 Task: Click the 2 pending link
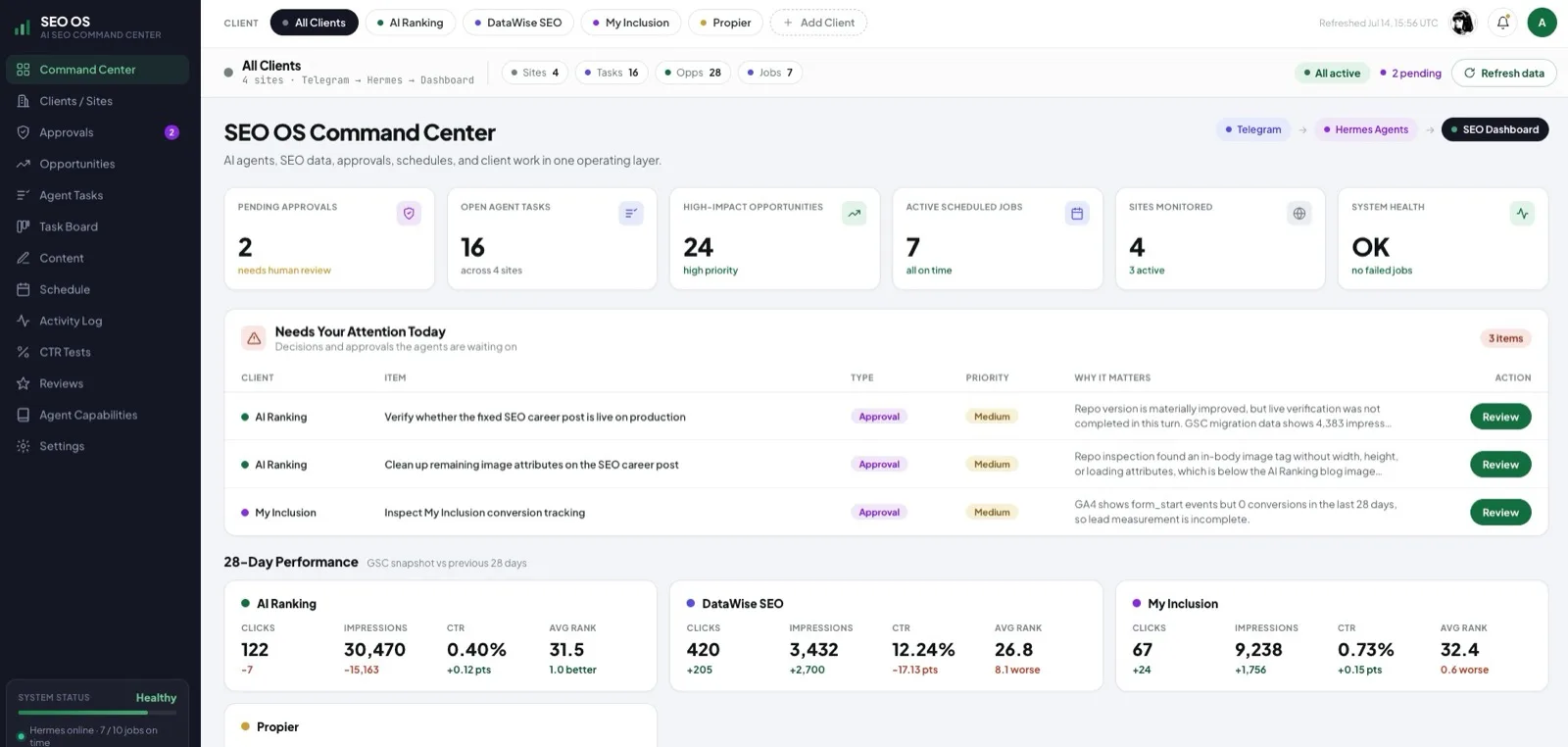coord(1410,74)
